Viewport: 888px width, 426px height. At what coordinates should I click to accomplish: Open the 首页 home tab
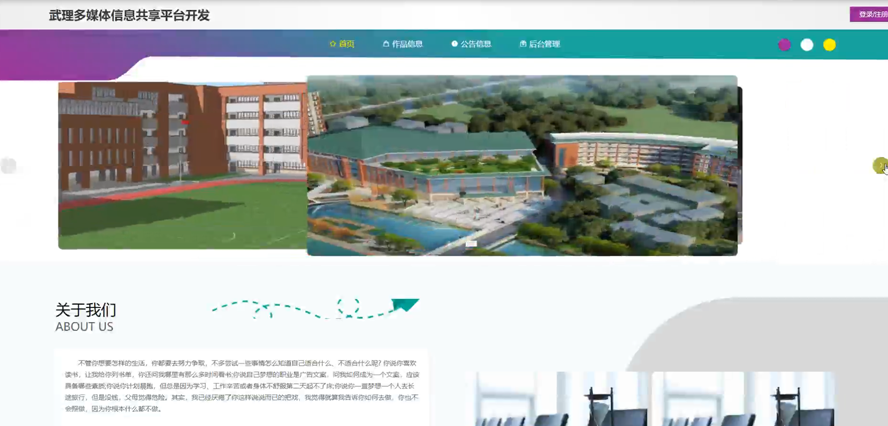pos(341,44)
